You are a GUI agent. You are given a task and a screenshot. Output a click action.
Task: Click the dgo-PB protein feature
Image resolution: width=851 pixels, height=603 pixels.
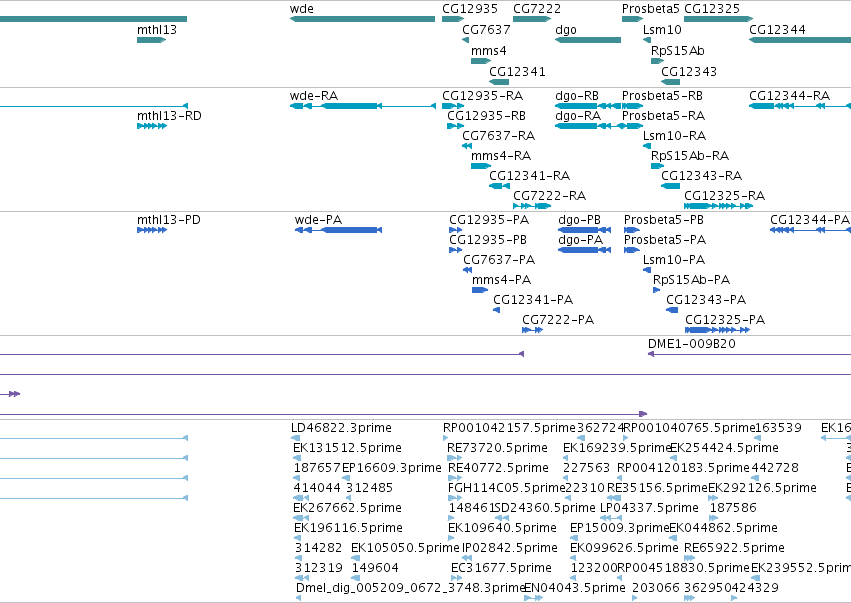point(585,230)
